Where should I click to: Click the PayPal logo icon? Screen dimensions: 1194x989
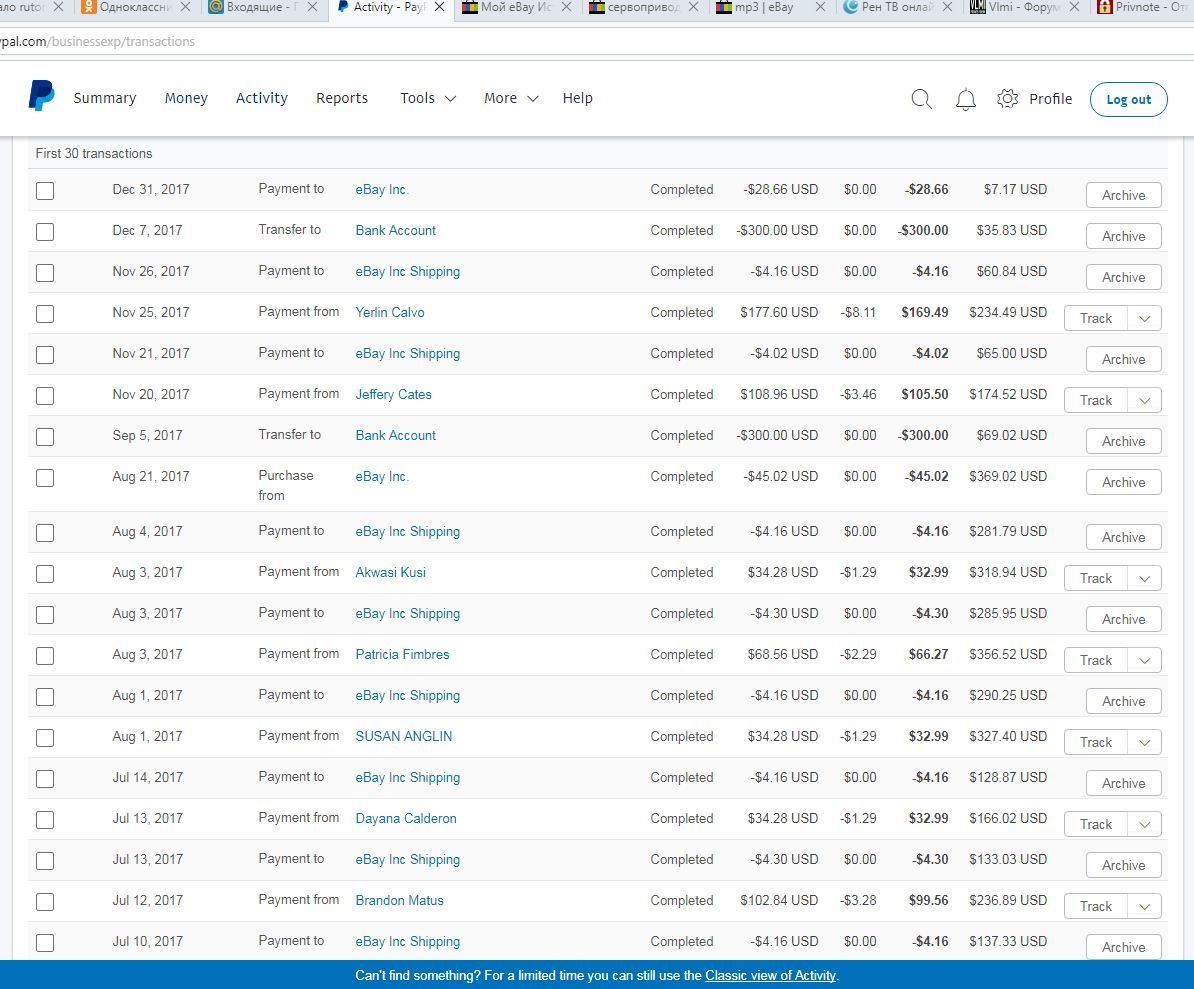[x=41, y=96]
